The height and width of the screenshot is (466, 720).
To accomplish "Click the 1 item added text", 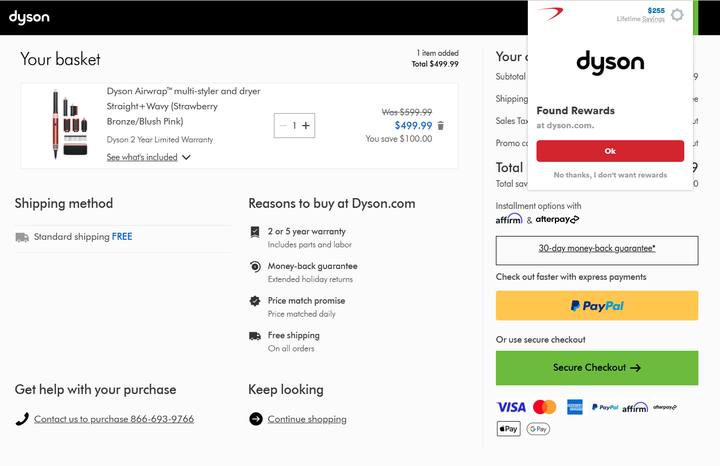I will pos(437,53).
